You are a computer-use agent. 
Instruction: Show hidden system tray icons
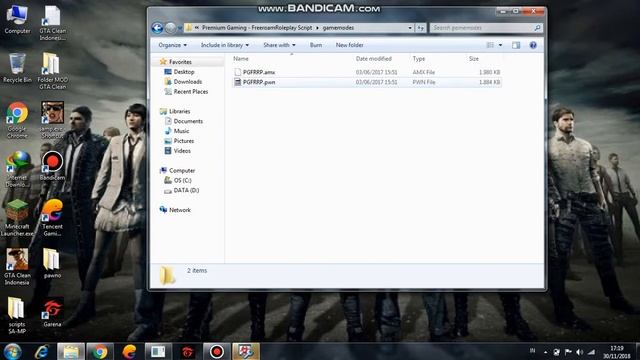545,352
